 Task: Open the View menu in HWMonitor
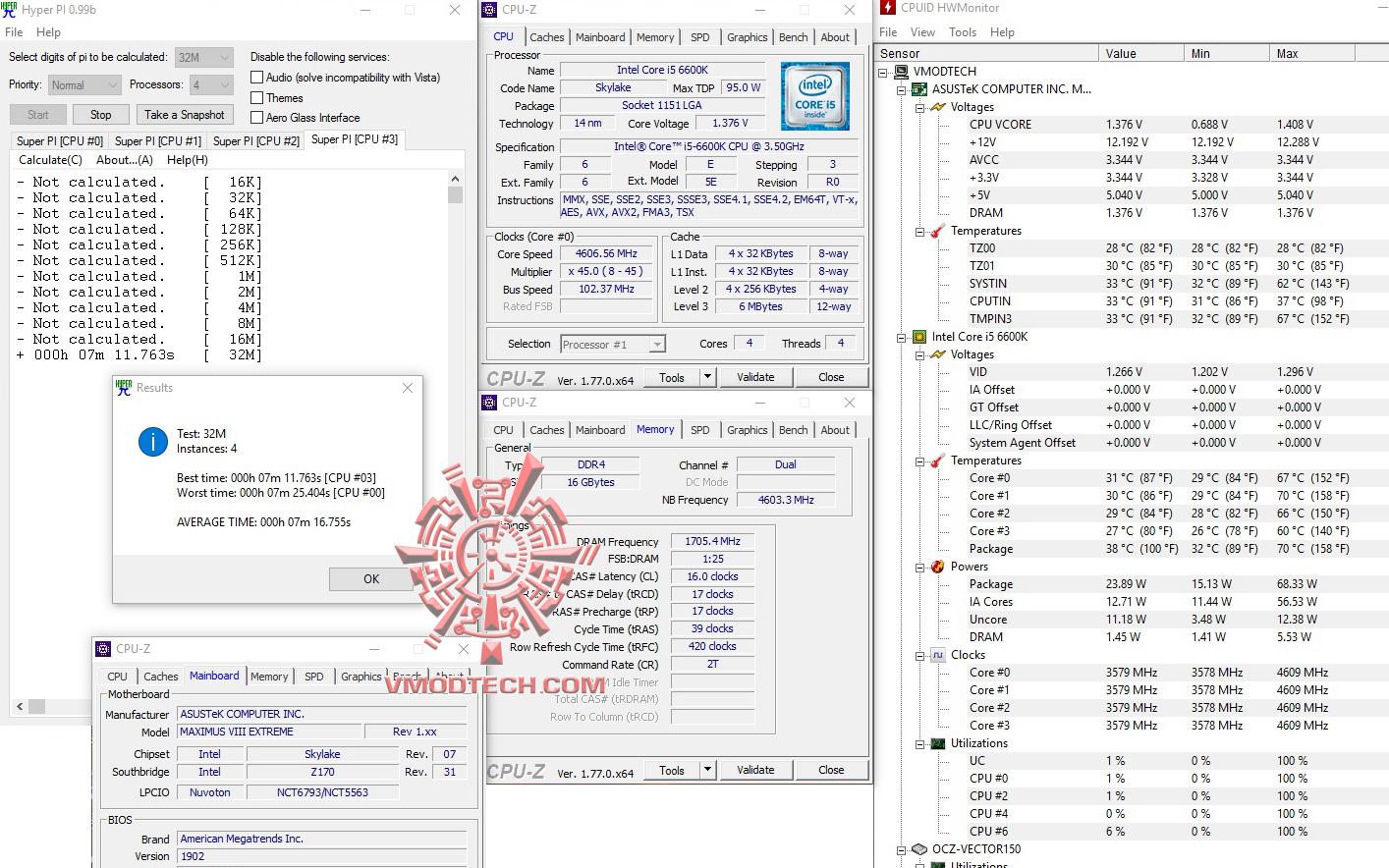922,31
